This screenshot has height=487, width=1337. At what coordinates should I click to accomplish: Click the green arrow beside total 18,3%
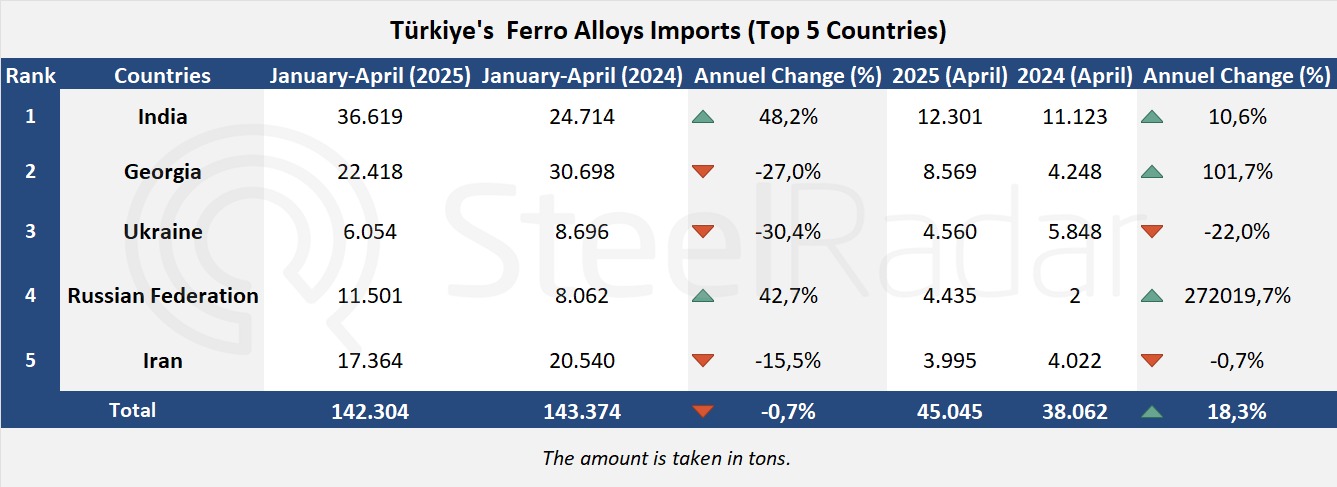1152,410
